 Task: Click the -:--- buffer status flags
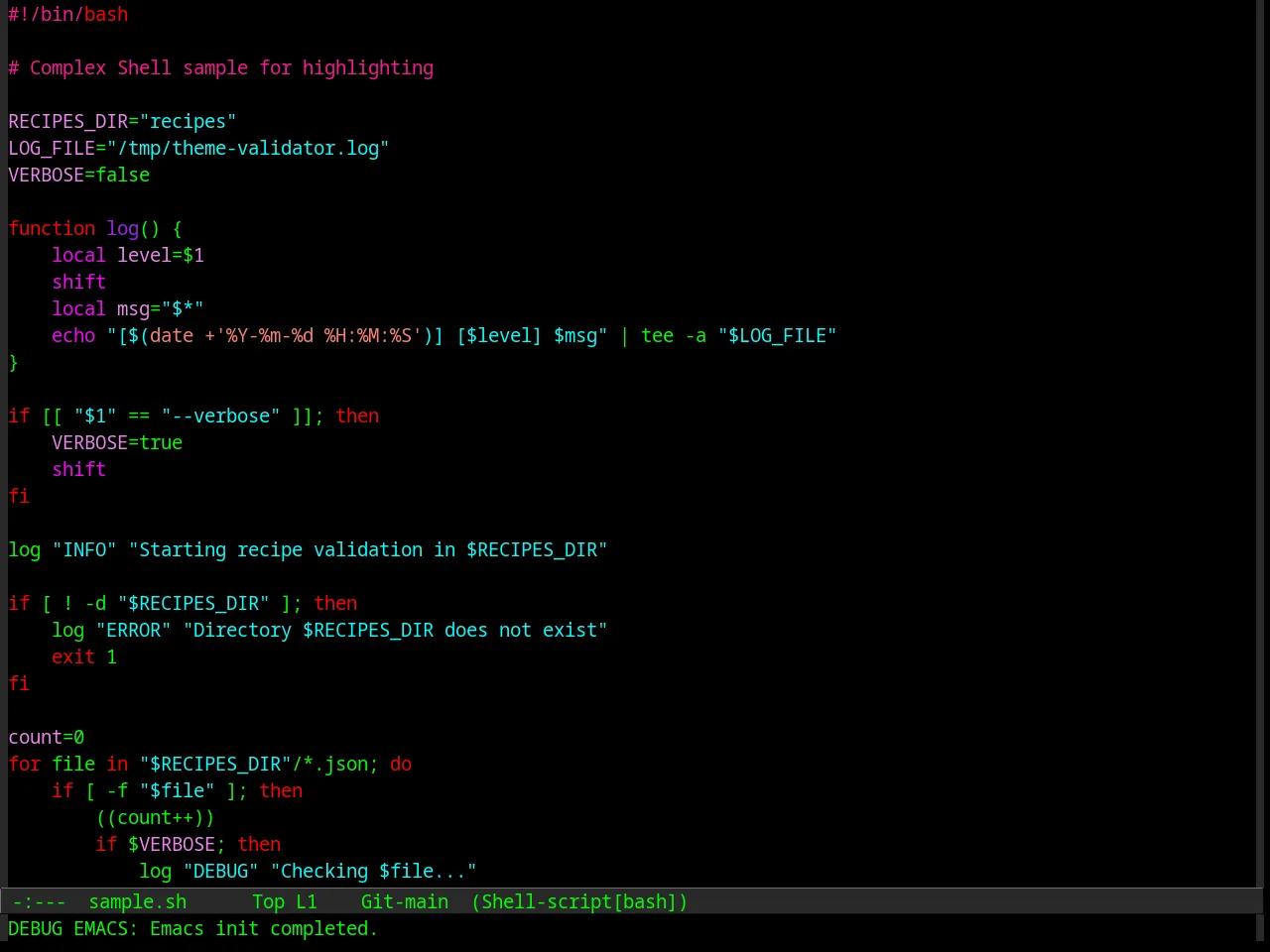39,901
